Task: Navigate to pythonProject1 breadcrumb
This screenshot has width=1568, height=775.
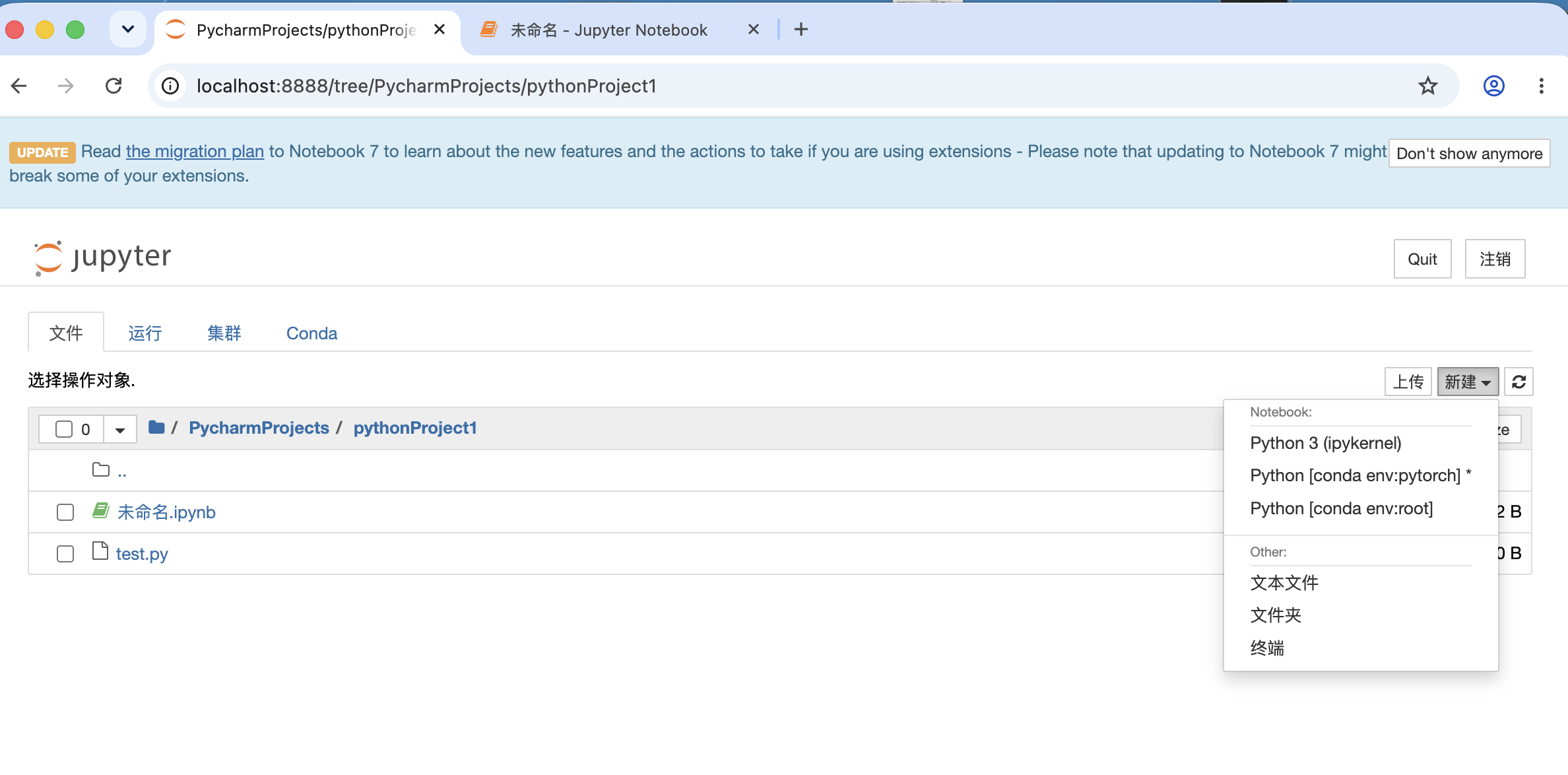Action: (415, 428)
